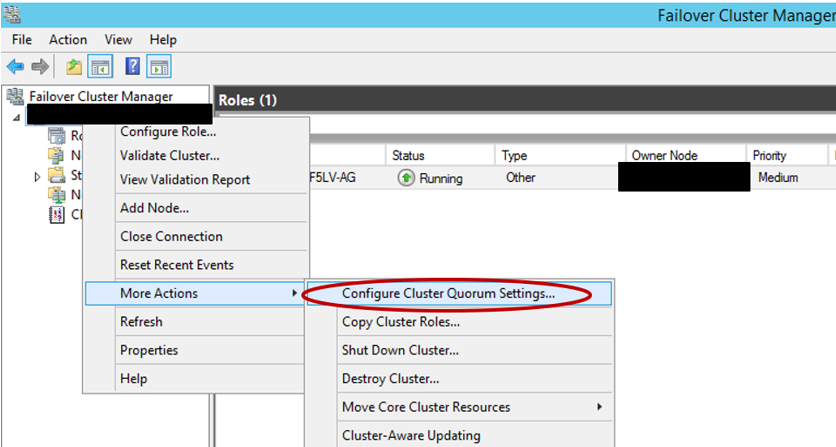Screen dimensions: 836x447
Task: Open View Validation Report menu entry
Action: (x=196, y=180)
